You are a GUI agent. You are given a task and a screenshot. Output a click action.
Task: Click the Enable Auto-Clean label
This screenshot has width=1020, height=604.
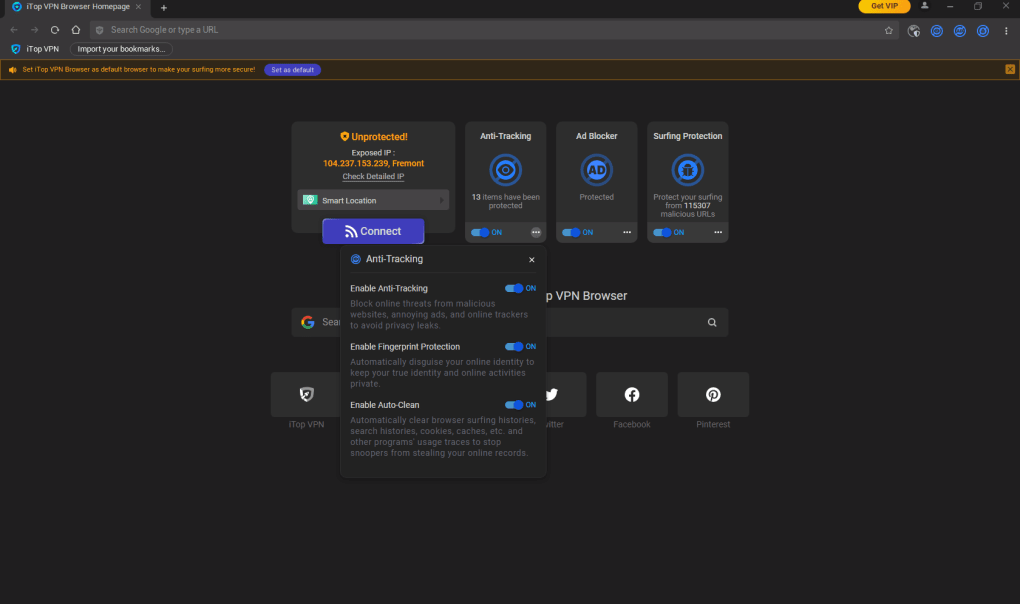pos(384,405)
